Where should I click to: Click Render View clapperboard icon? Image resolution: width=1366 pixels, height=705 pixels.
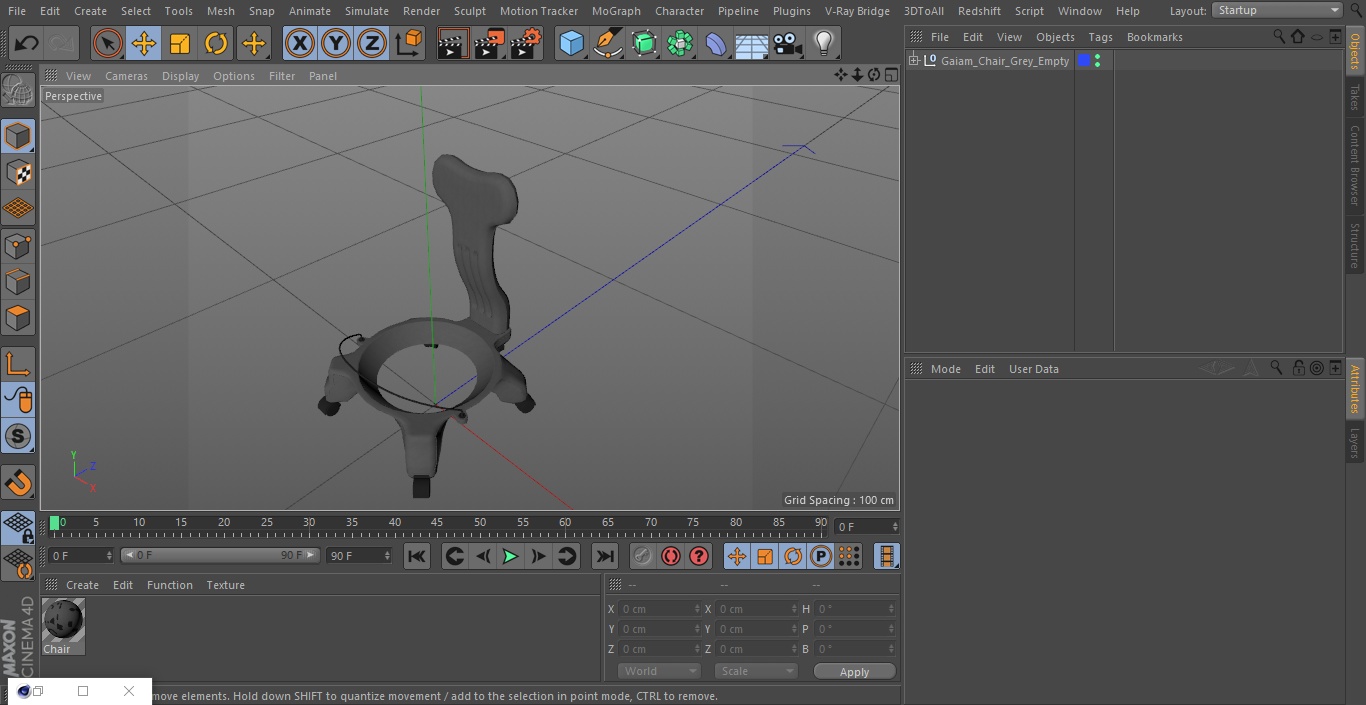tap(453, 43)
